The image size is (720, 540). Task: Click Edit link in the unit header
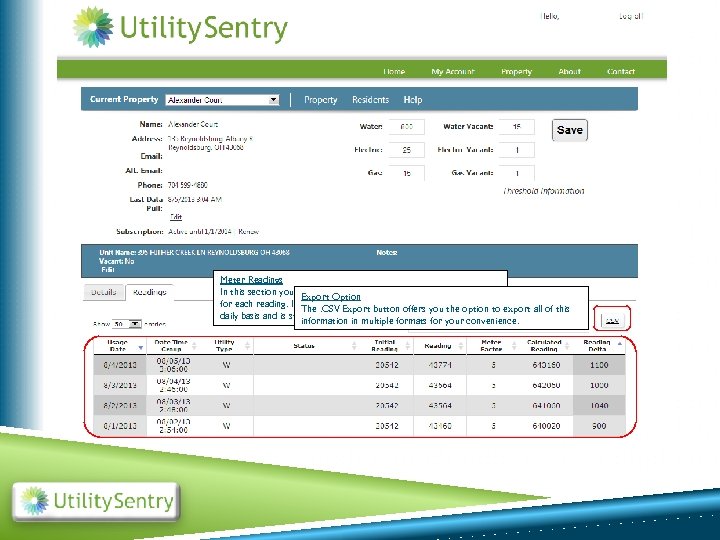tap(107, 270)
